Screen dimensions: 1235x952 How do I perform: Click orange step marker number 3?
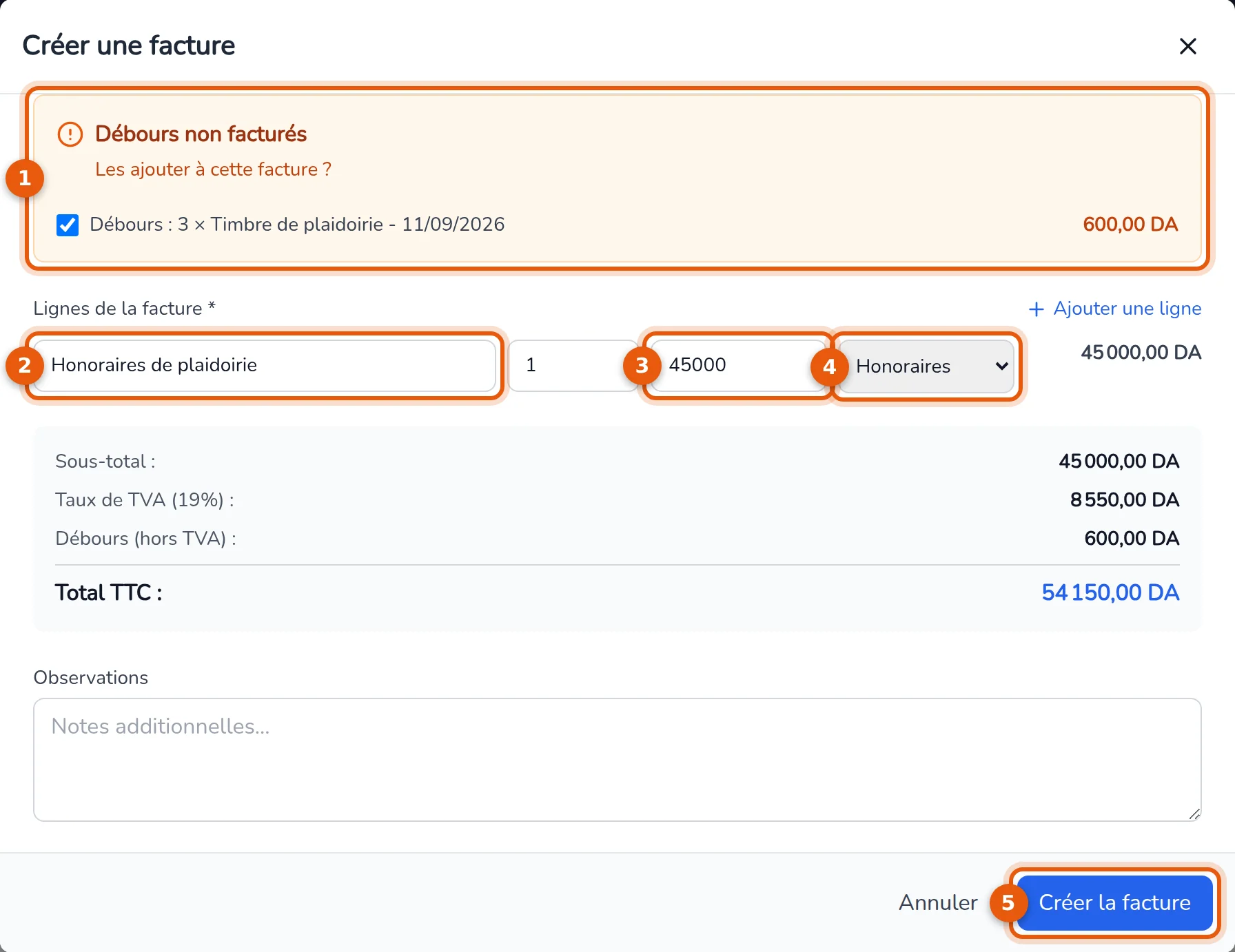pyautogui.click(x=642, y=365)
